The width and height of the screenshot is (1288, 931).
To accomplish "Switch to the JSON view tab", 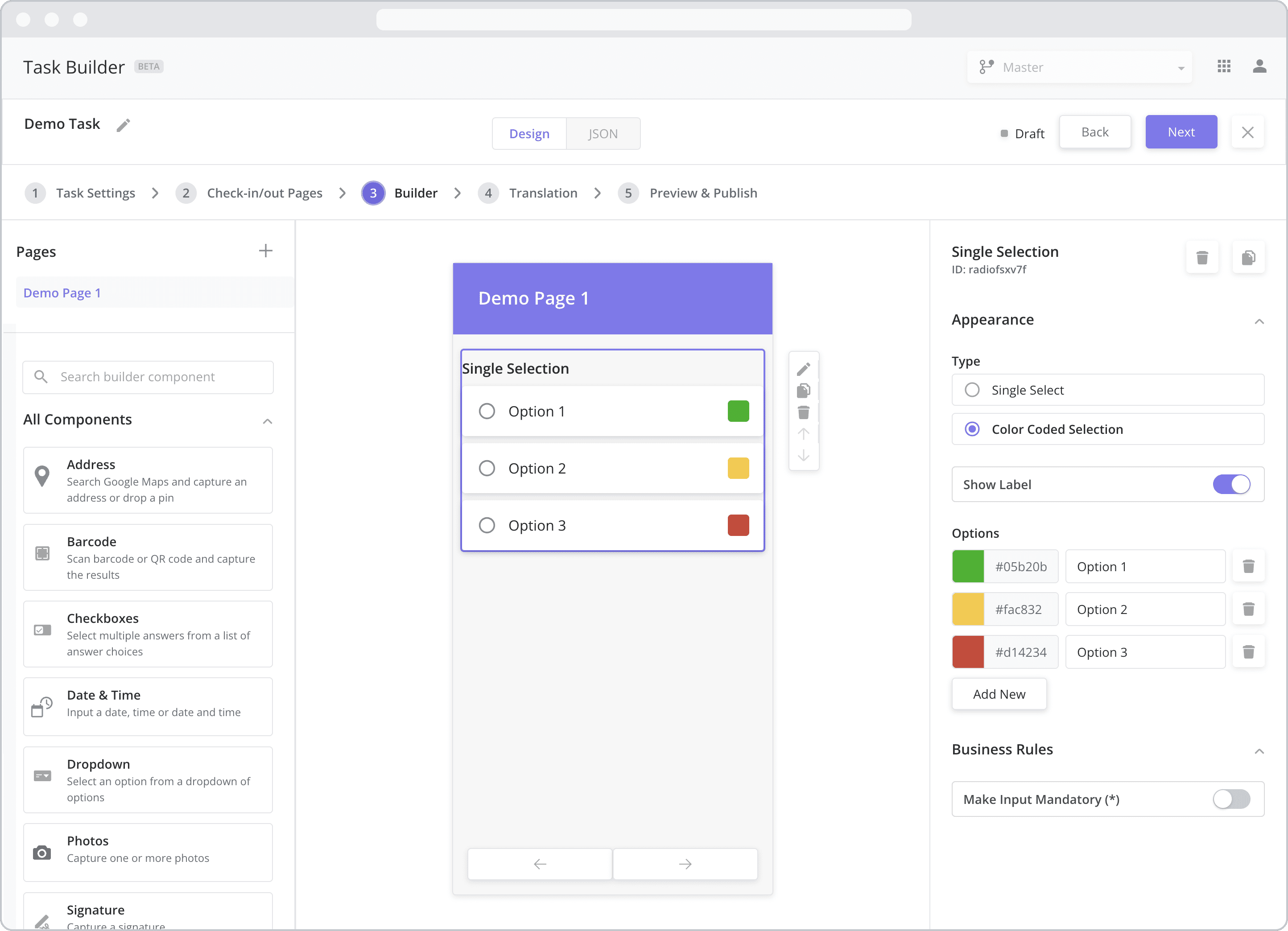I will tap(602, 133).
